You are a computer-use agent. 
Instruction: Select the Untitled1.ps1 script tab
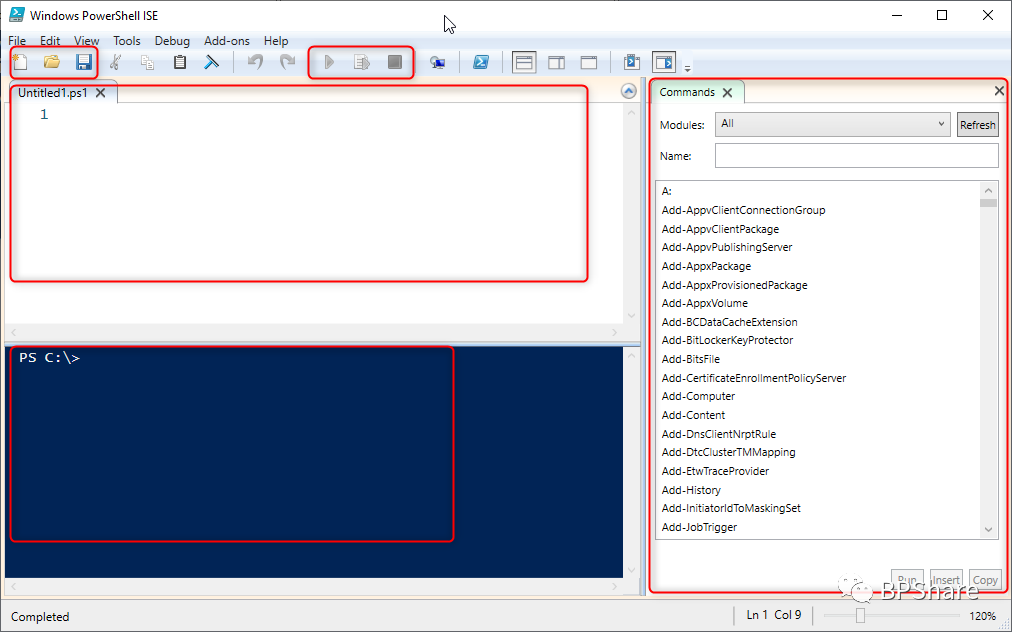click(52, 93)
